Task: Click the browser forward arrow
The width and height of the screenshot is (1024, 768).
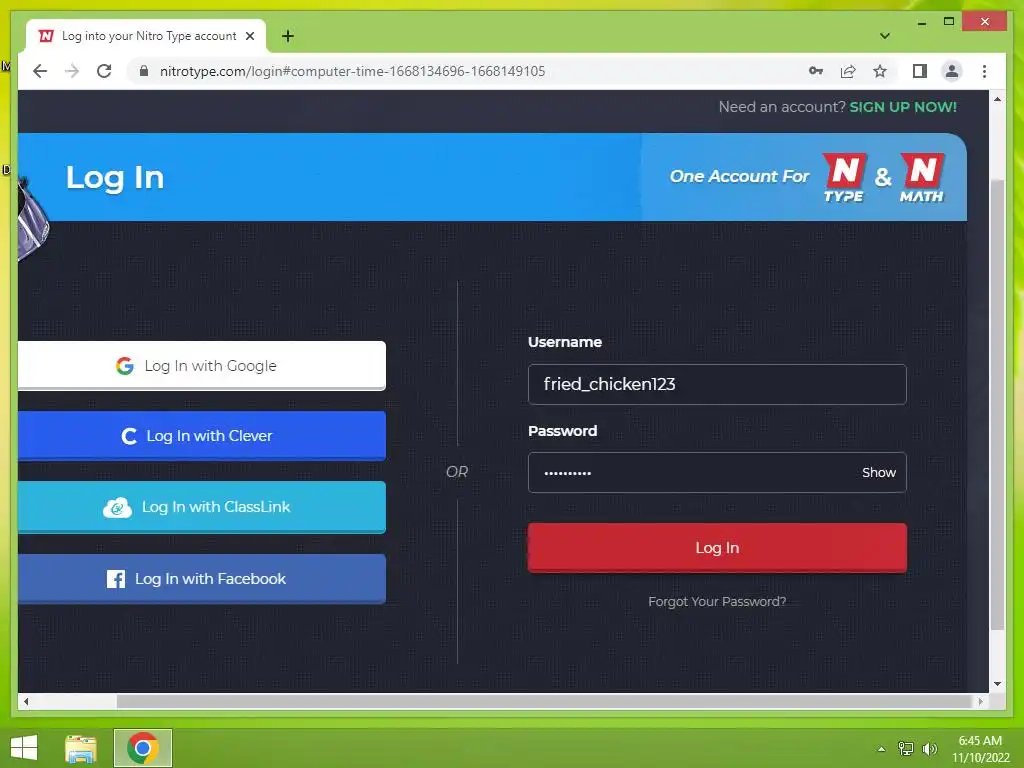Action: pyautogui.click(x=72, y=71)
